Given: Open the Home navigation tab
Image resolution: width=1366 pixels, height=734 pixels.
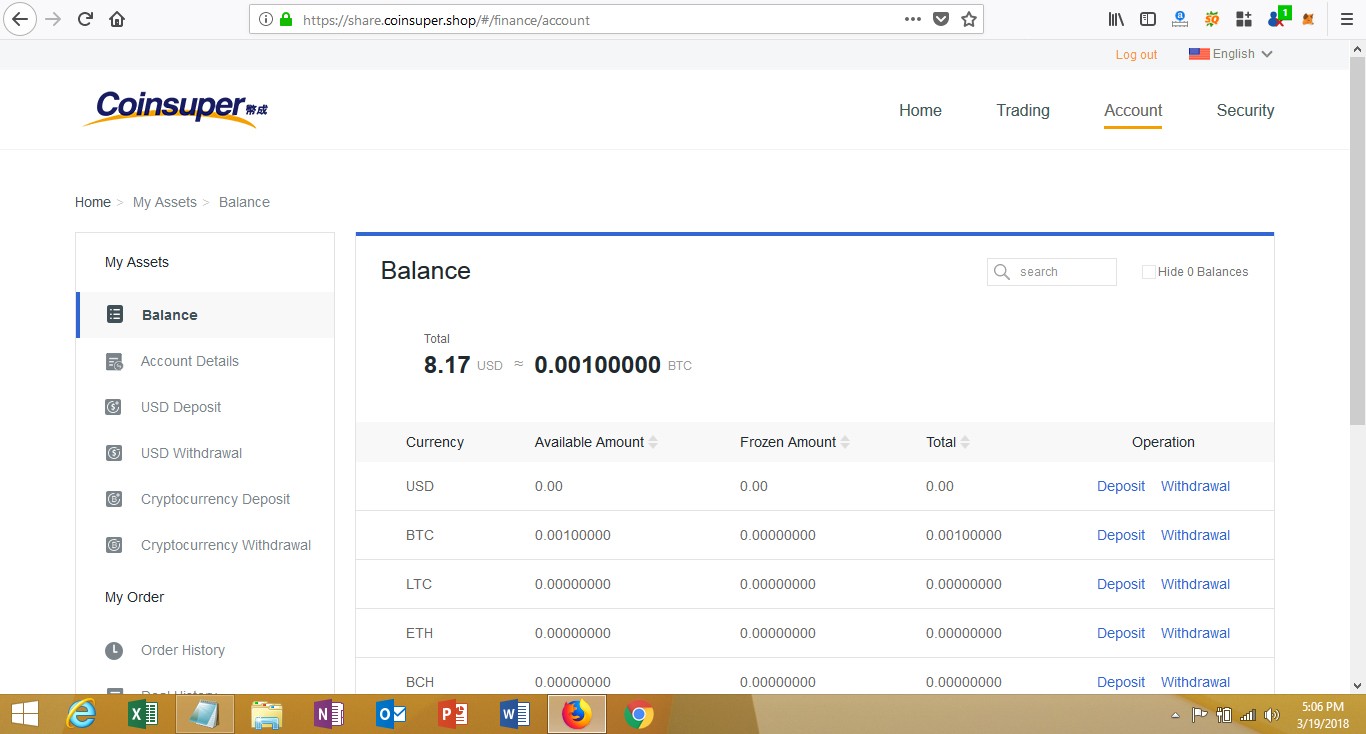Looking at the screenshot, I should tap(920, 110).
